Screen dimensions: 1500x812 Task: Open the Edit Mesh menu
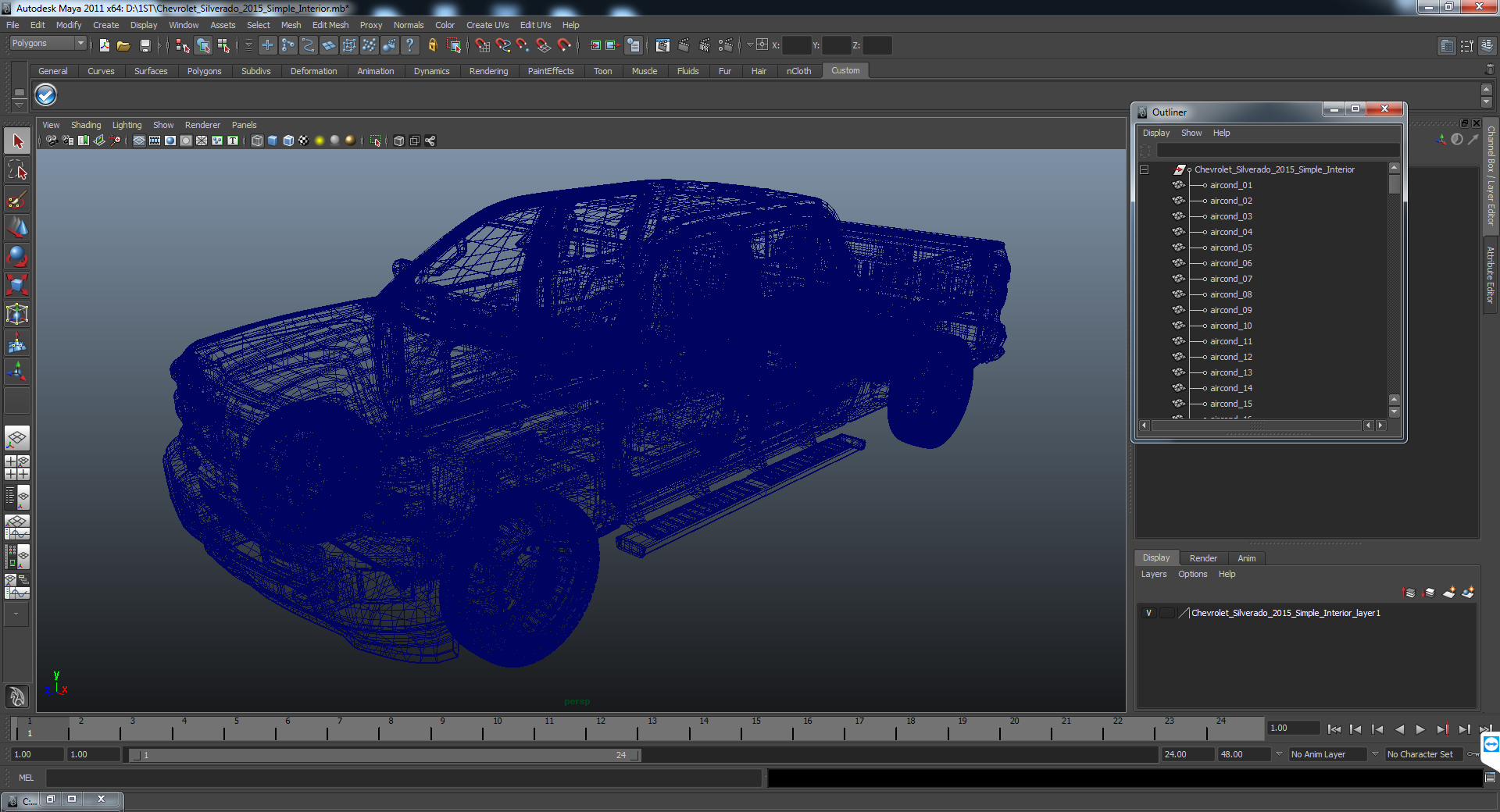[330, 25]
